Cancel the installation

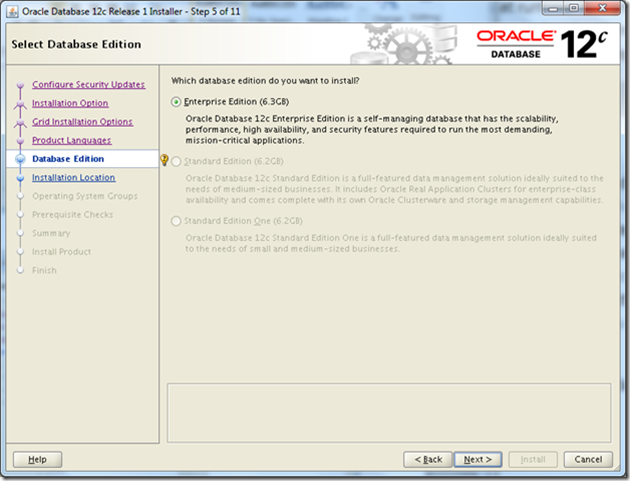[588, 459]
